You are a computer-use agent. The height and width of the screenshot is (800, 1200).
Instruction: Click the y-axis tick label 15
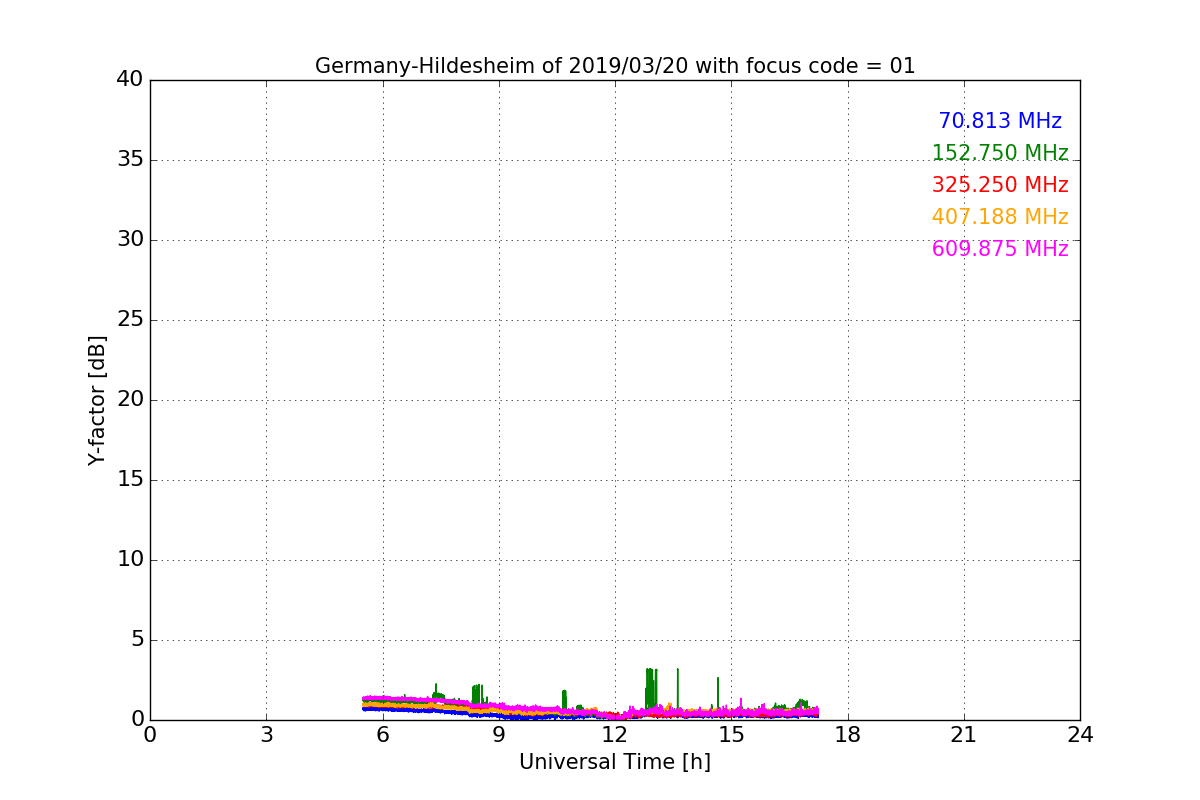point(130,479)
